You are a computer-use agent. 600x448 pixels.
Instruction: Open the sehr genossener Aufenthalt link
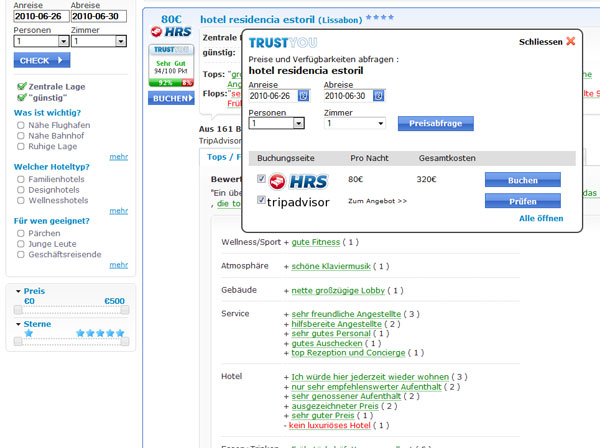[346, 396]
